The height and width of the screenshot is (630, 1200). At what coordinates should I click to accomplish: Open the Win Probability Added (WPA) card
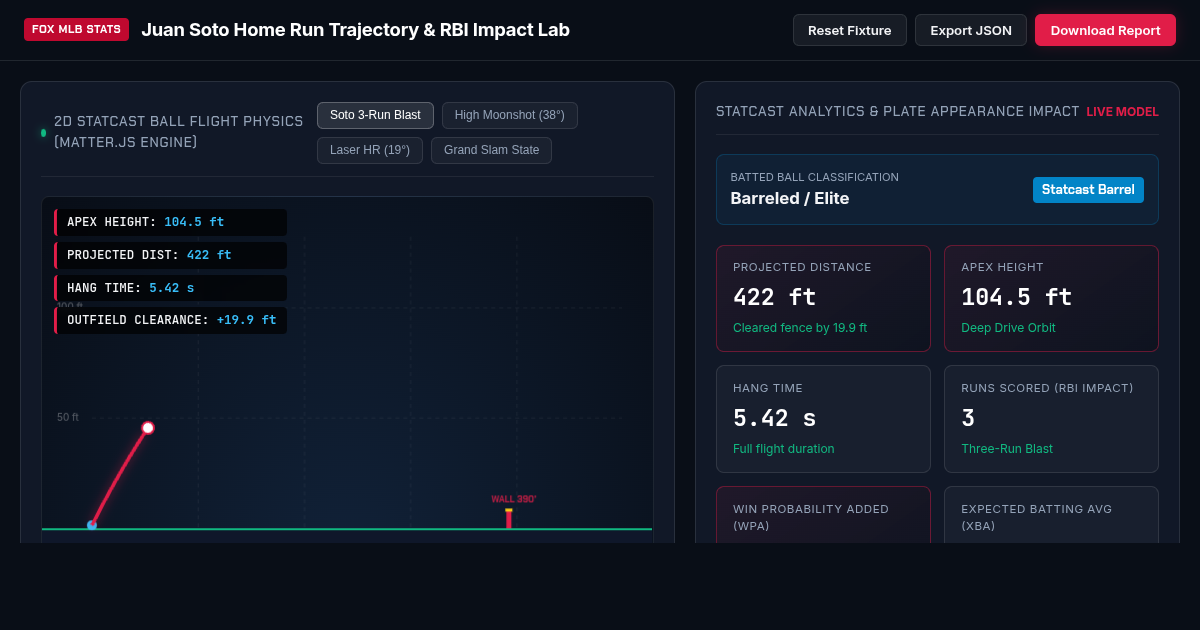coord(823,515)
